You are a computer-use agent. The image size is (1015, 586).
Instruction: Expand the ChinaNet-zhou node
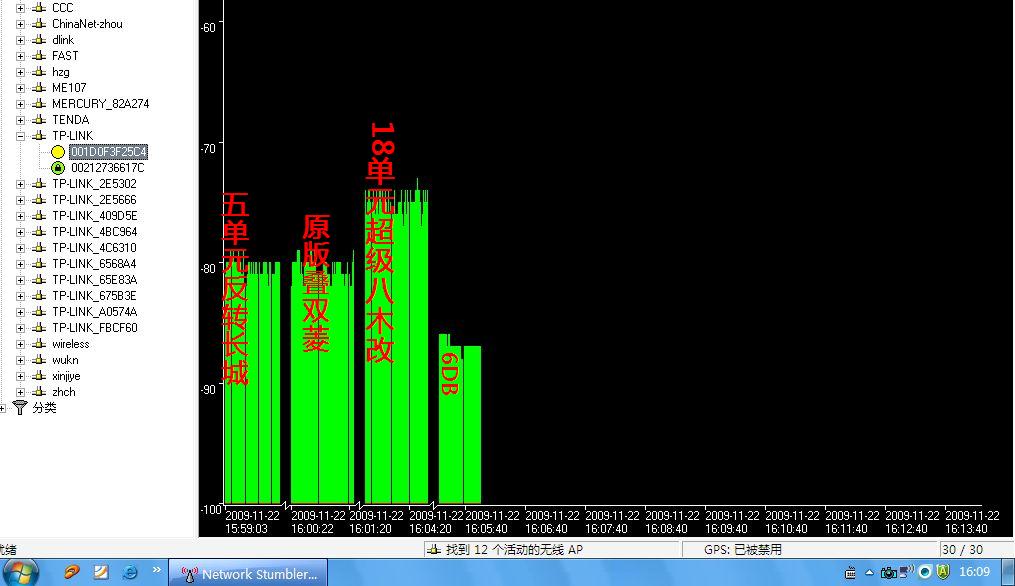pos(21,25)
